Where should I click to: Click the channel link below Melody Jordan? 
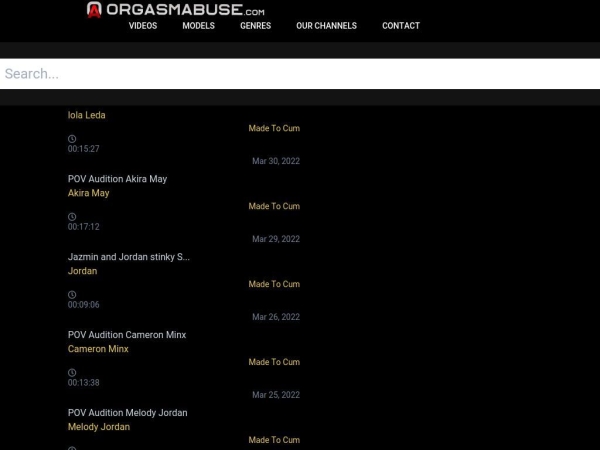pyautogui.click(x=274, y=440)
